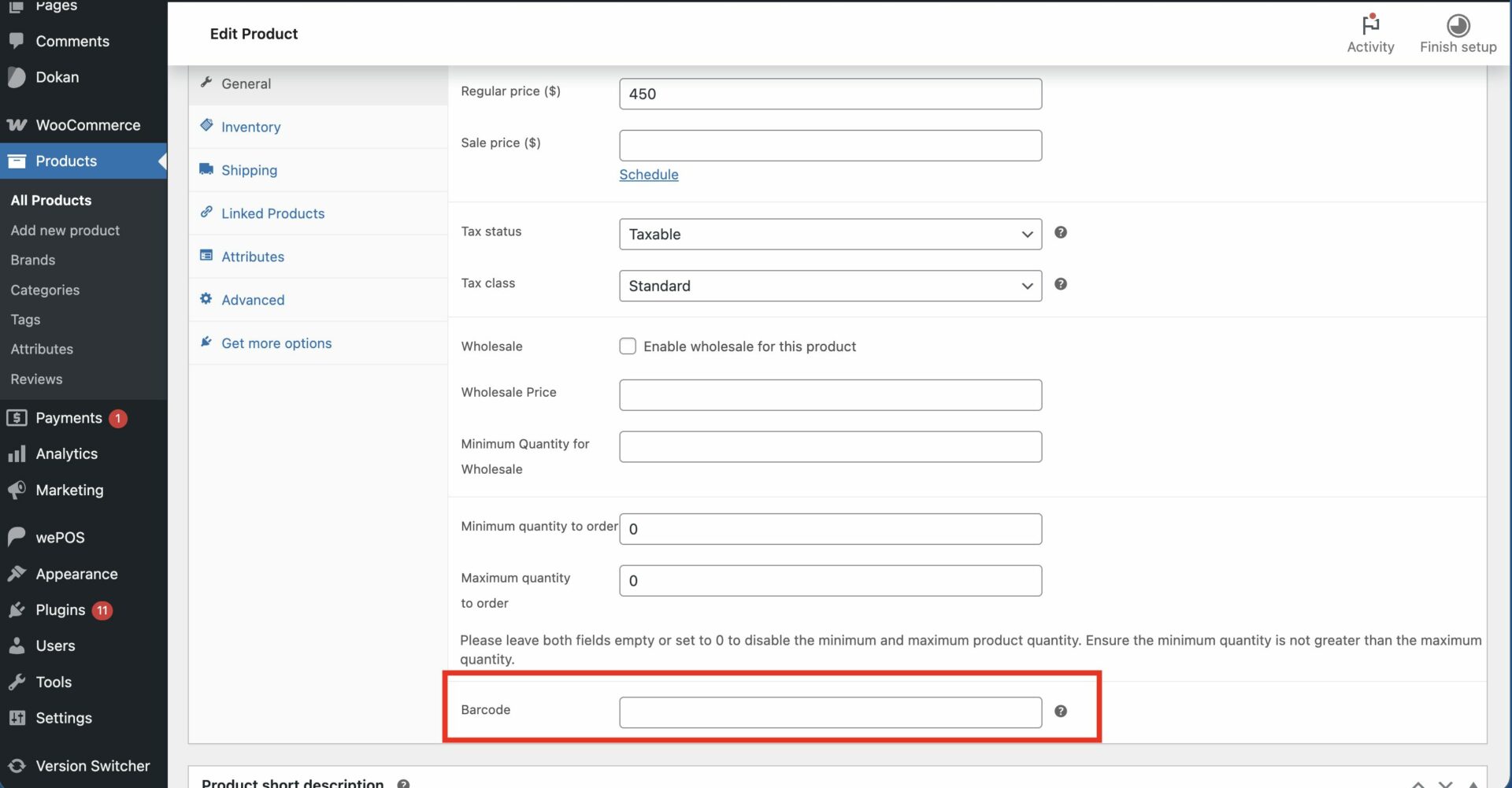Switch to the Shipping tab
1512x788 pixels.
[x=318, y=170]
